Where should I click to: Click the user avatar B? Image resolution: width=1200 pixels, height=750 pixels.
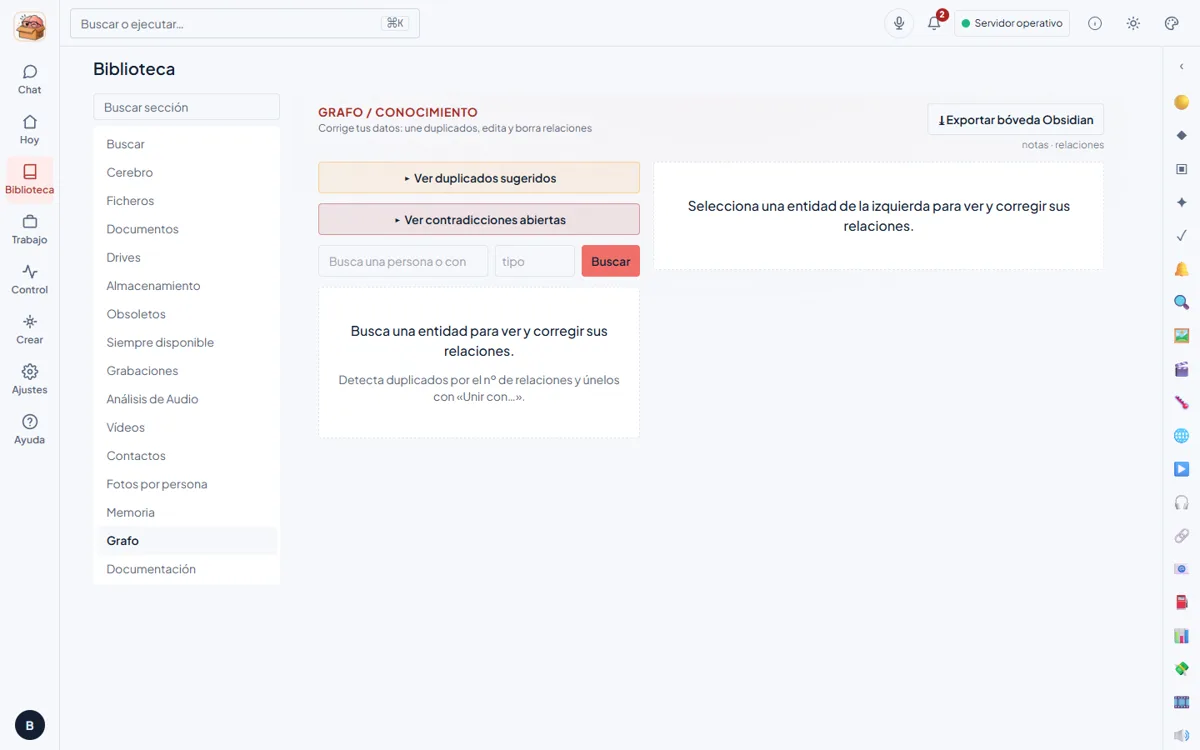pyautogui.click(x=29, y=725)
